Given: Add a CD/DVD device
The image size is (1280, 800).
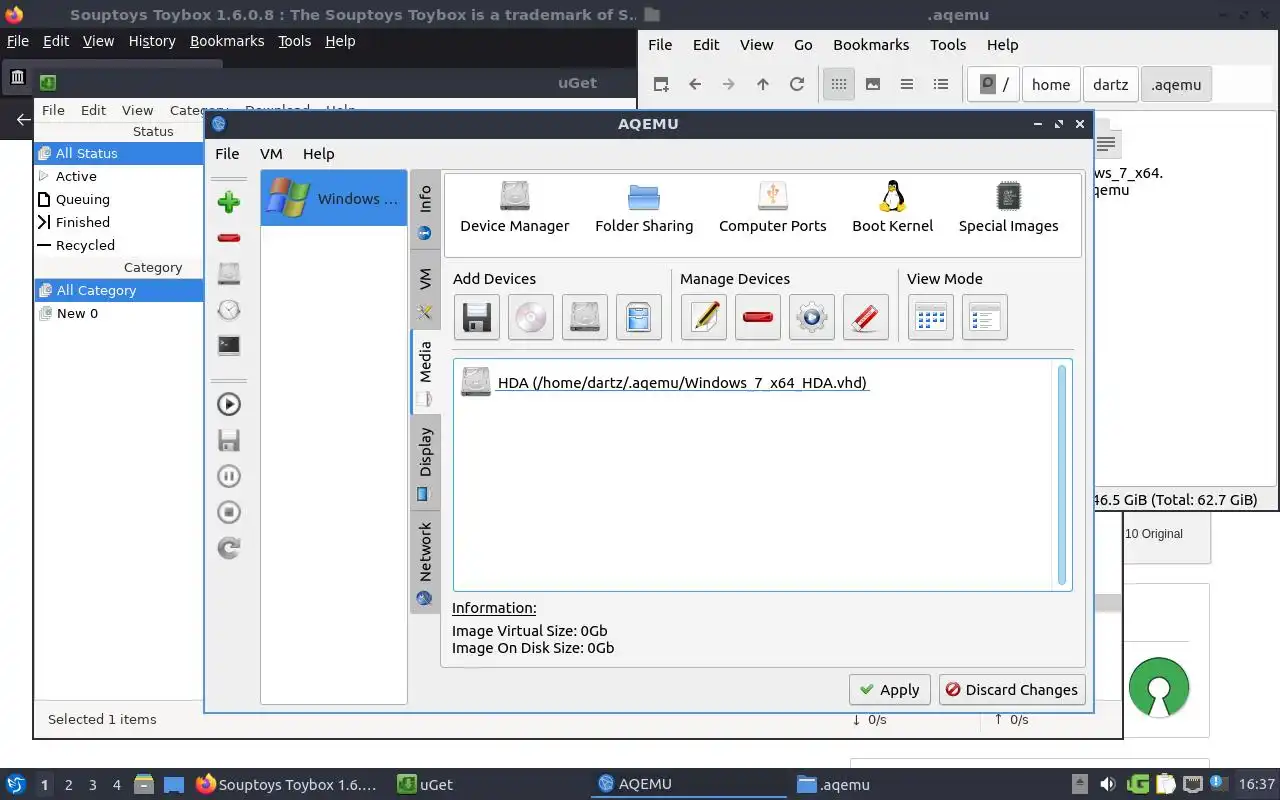Looking at the screenshot, I should 530,318.
